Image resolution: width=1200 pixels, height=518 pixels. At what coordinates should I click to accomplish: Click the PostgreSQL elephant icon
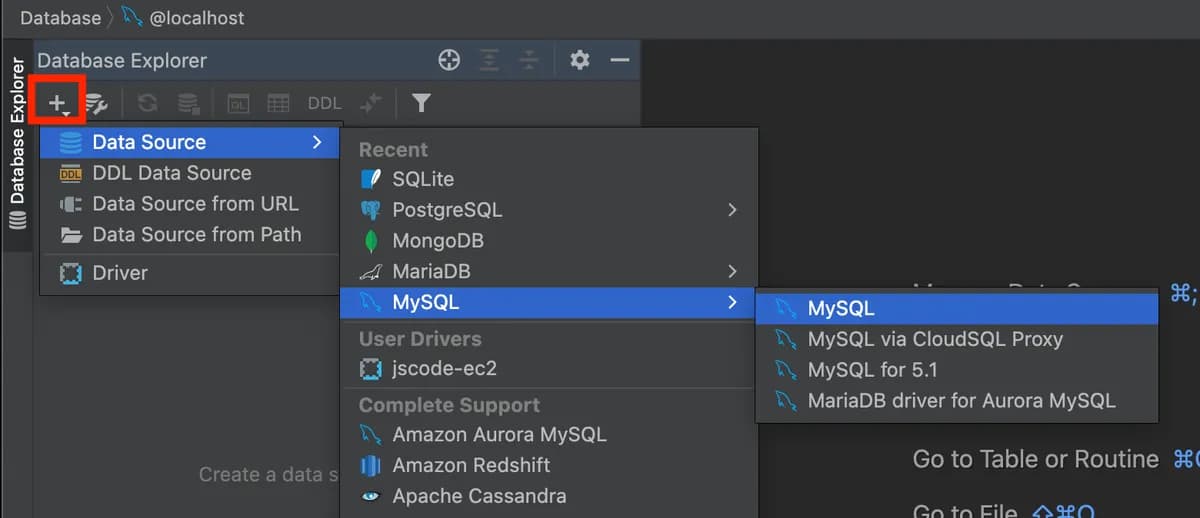tap(371, 210)
